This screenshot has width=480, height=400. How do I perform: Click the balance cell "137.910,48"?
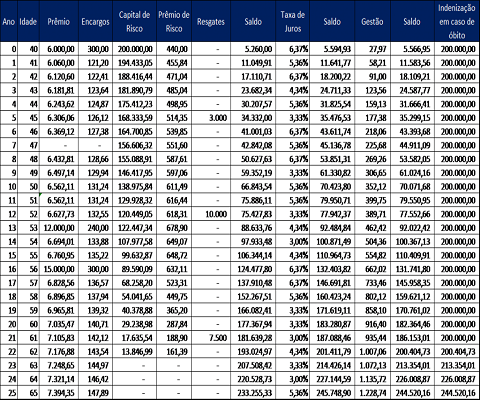tap(255, 283)
